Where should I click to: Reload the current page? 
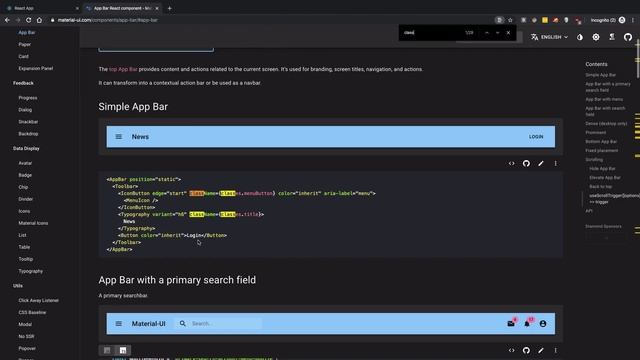[29, 20]
